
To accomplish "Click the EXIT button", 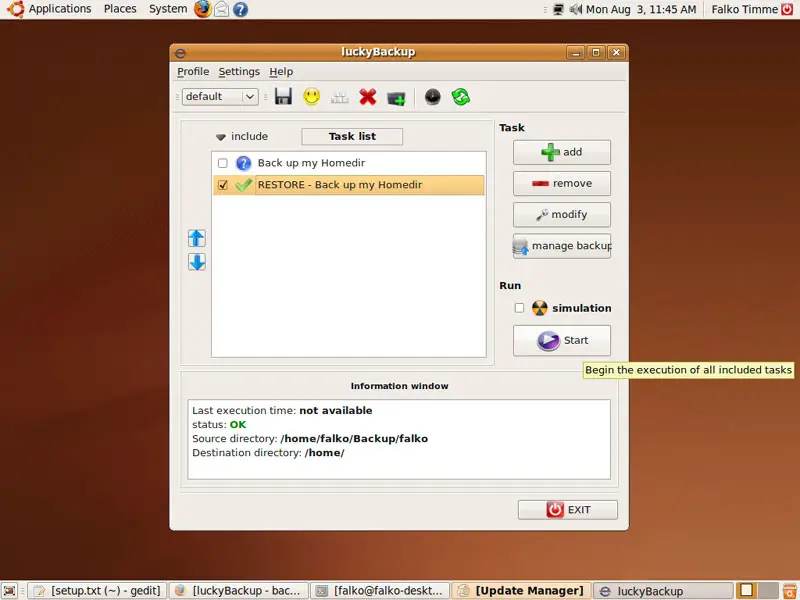I will tap(567, 510).
